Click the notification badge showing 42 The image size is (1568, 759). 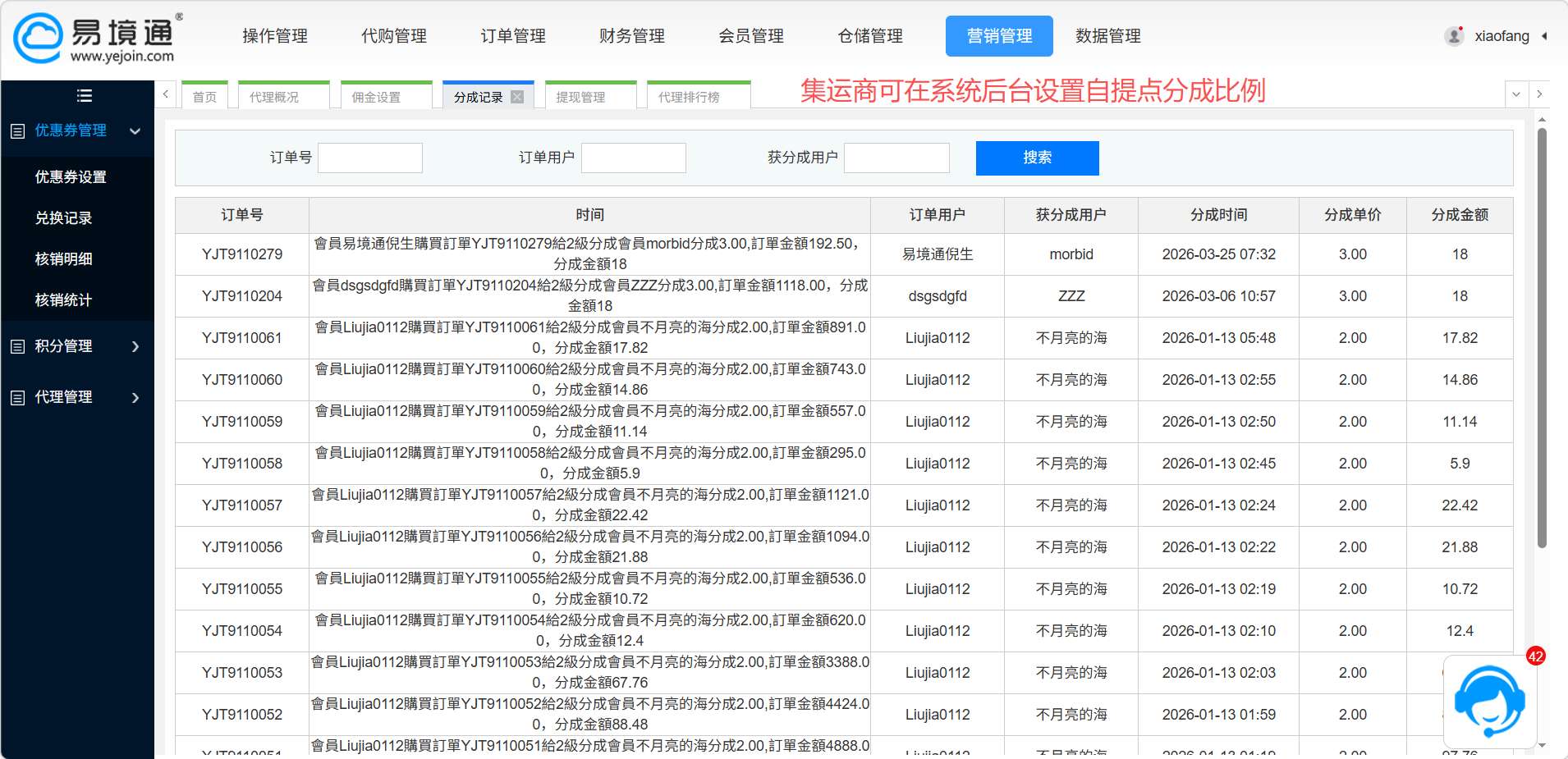pyautogui.click(x=1535, y=656)
